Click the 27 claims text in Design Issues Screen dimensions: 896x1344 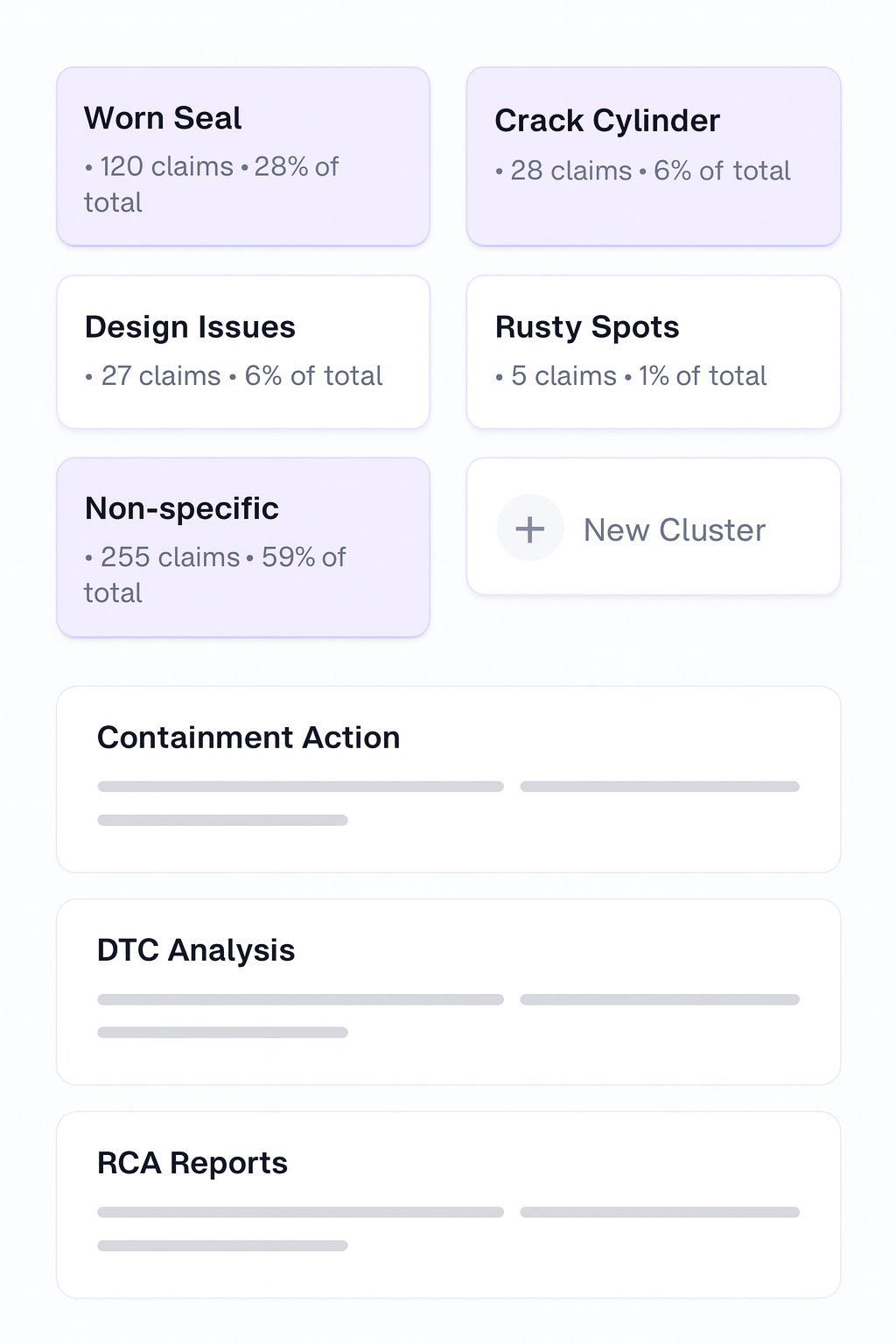pyautogui.click(x=161, y=376)
